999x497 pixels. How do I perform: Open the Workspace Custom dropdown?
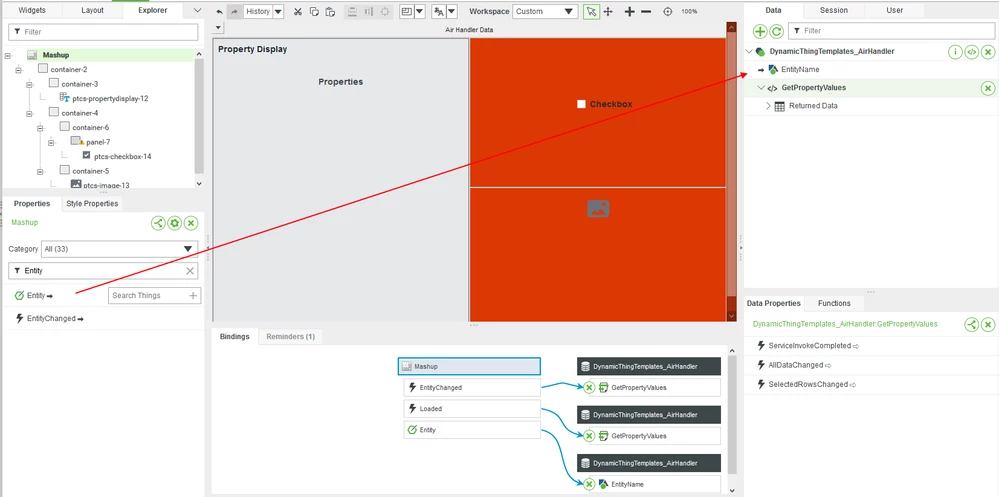(x=545, y=11)
